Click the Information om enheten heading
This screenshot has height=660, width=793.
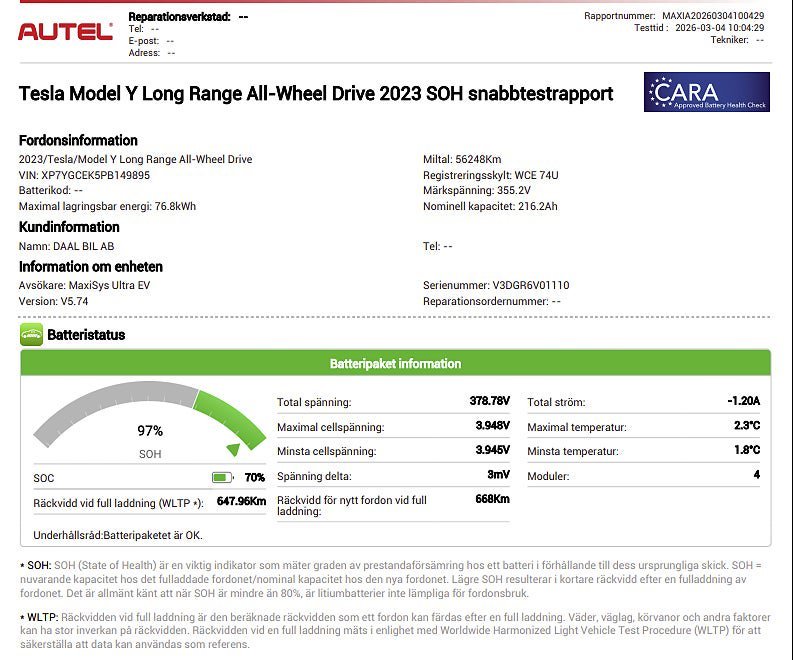point(91,267)
